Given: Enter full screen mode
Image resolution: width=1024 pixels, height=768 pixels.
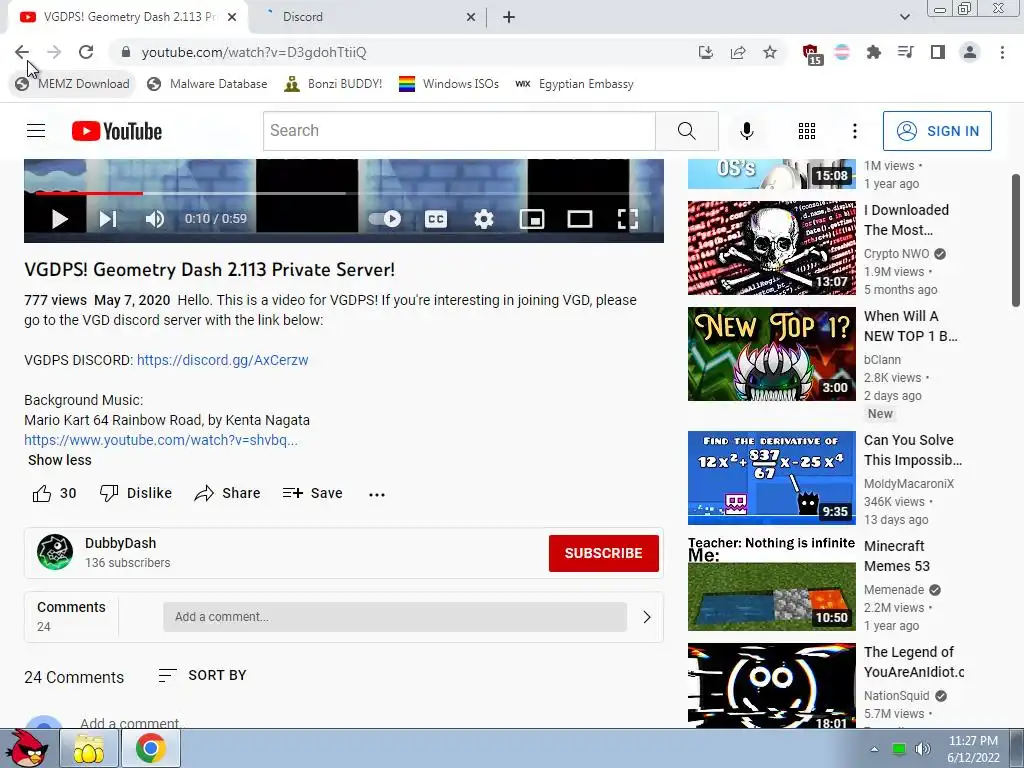Looking at the screenshot, I should [628, 219].
